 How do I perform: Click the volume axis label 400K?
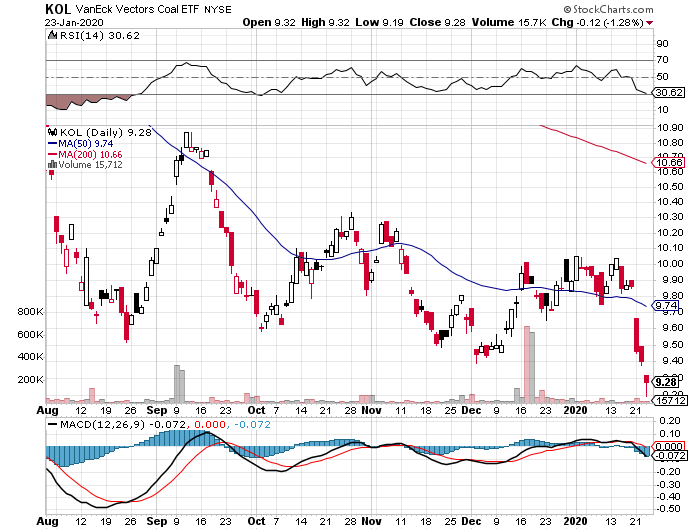pyautogui.click(x=30, y=357)
